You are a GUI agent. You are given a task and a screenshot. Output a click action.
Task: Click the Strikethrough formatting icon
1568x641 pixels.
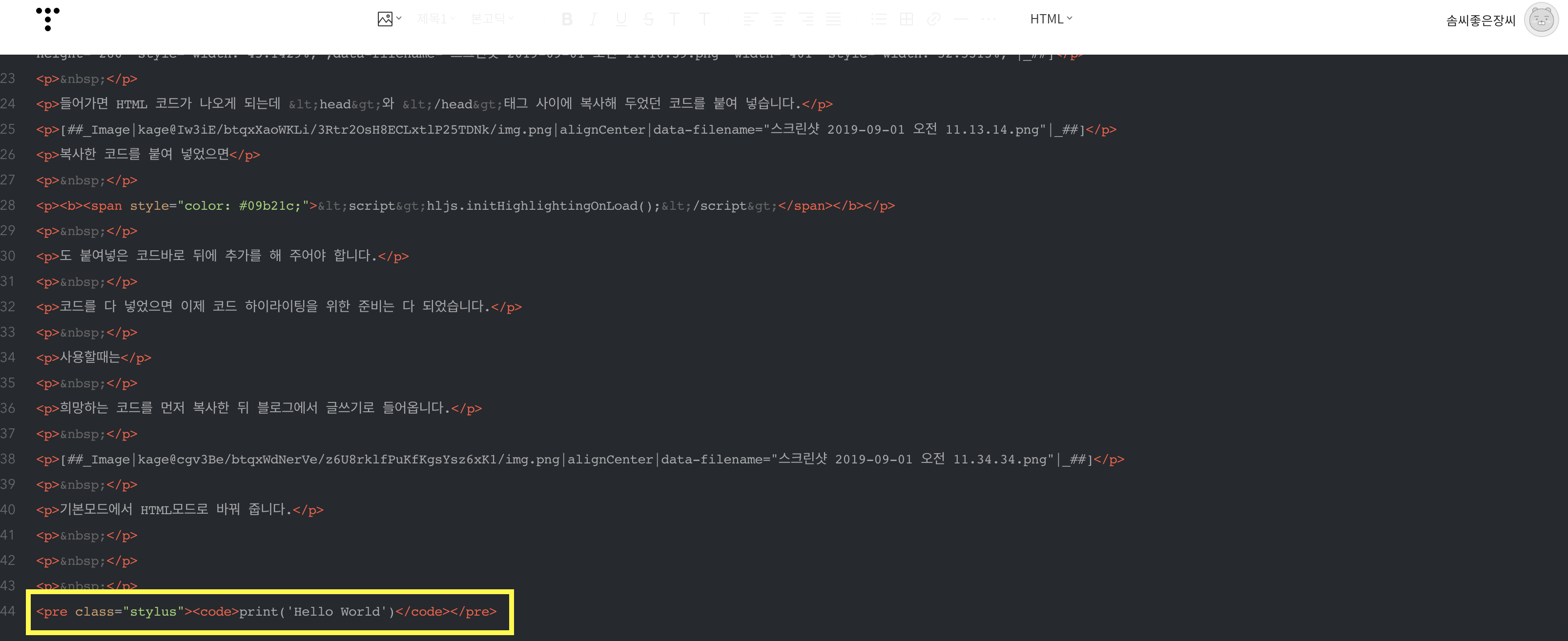(x=648, y=20)
